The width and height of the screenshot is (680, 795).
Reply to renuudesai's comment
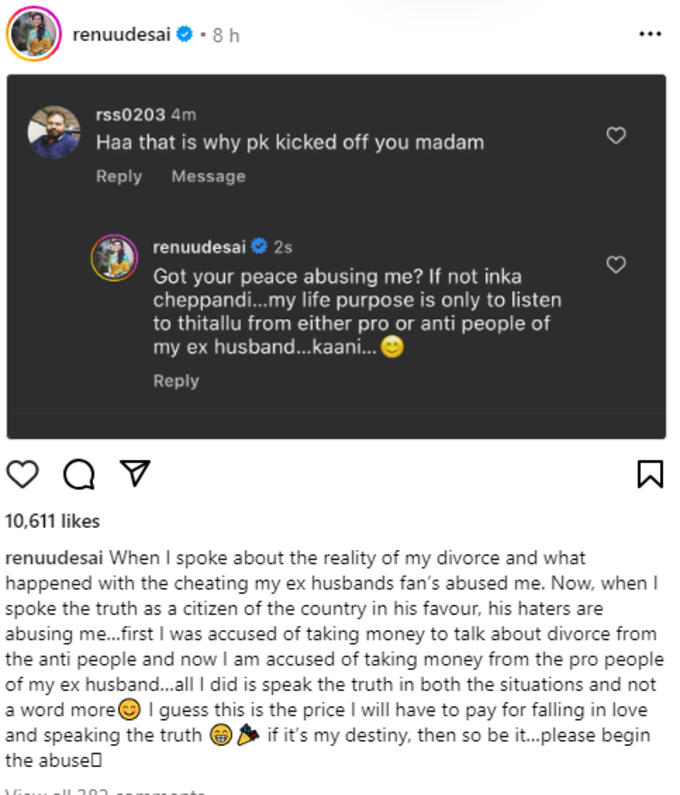point(176,381)
